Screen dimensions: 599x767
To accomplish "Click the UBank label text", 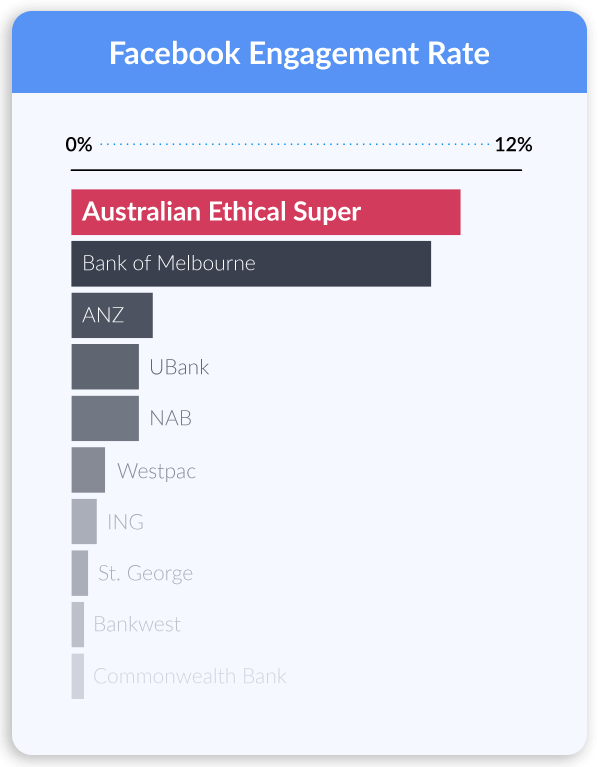I will (x=179, y=367).
